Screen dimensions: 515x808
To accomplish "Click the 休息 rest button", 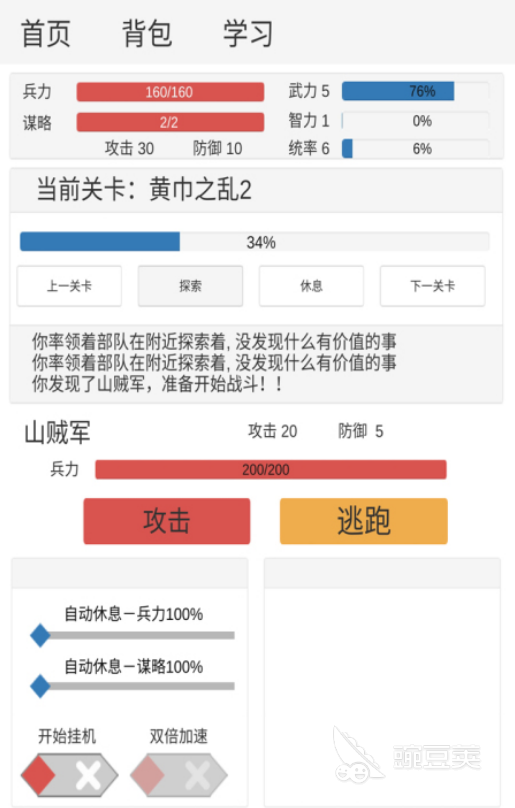I will 311,286.
